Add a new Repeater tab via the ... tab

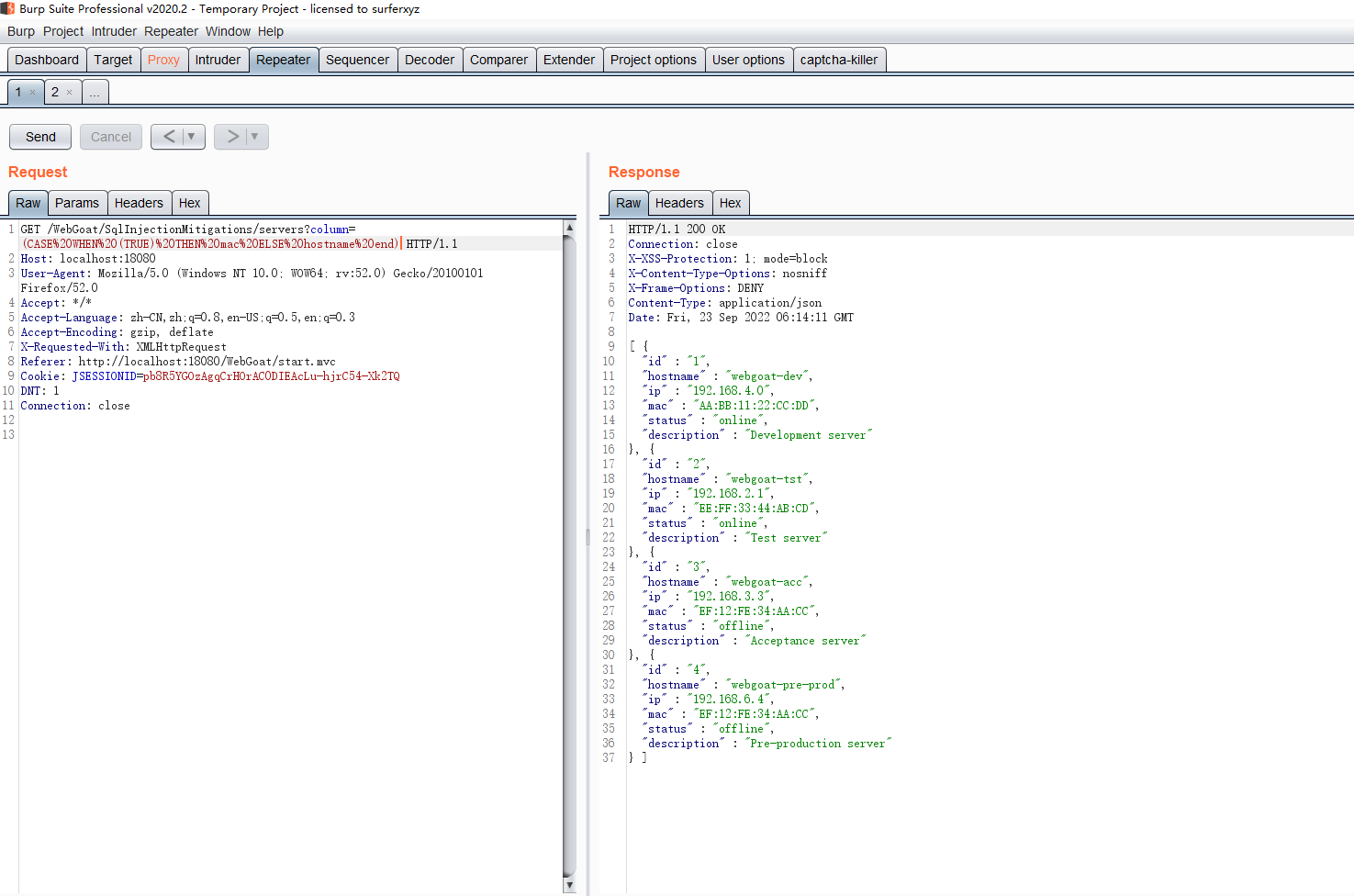[95, 93]
